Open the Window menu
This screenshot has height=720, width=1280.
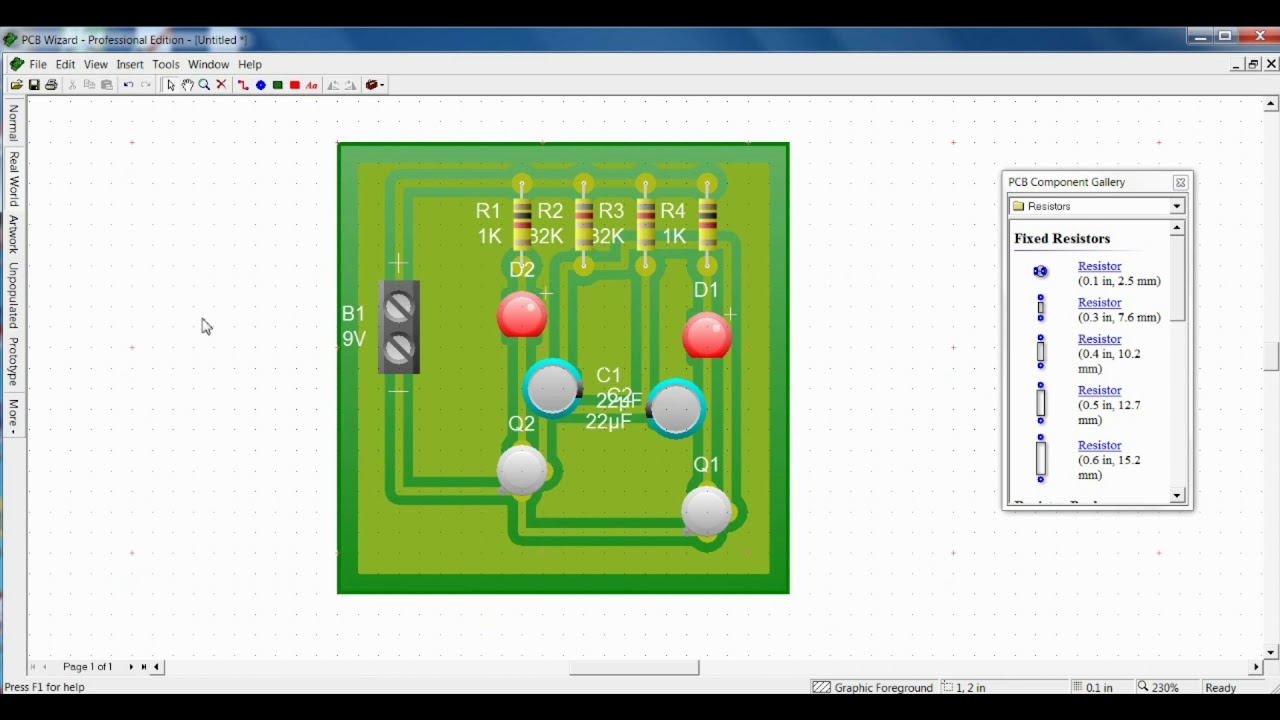(x=208, y=64)
